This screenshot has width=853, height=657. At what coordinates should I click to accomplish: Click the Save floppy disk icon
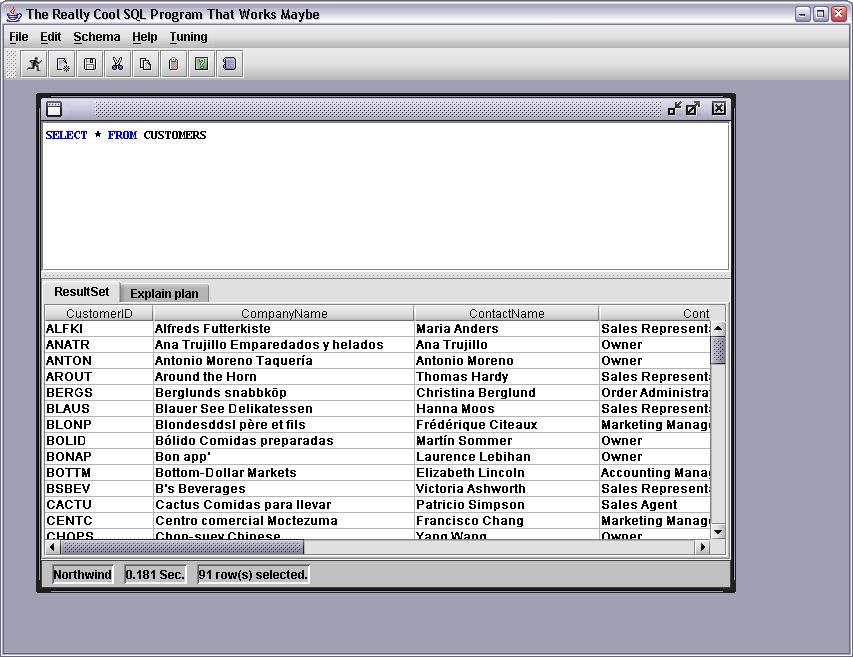[90, 64]
